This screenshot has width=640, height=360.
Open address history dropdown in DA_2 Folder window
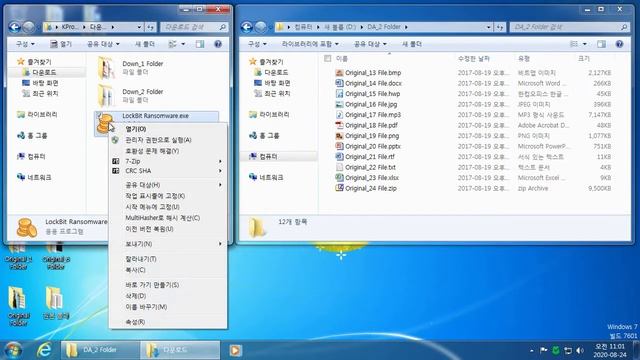pos(489,27)
